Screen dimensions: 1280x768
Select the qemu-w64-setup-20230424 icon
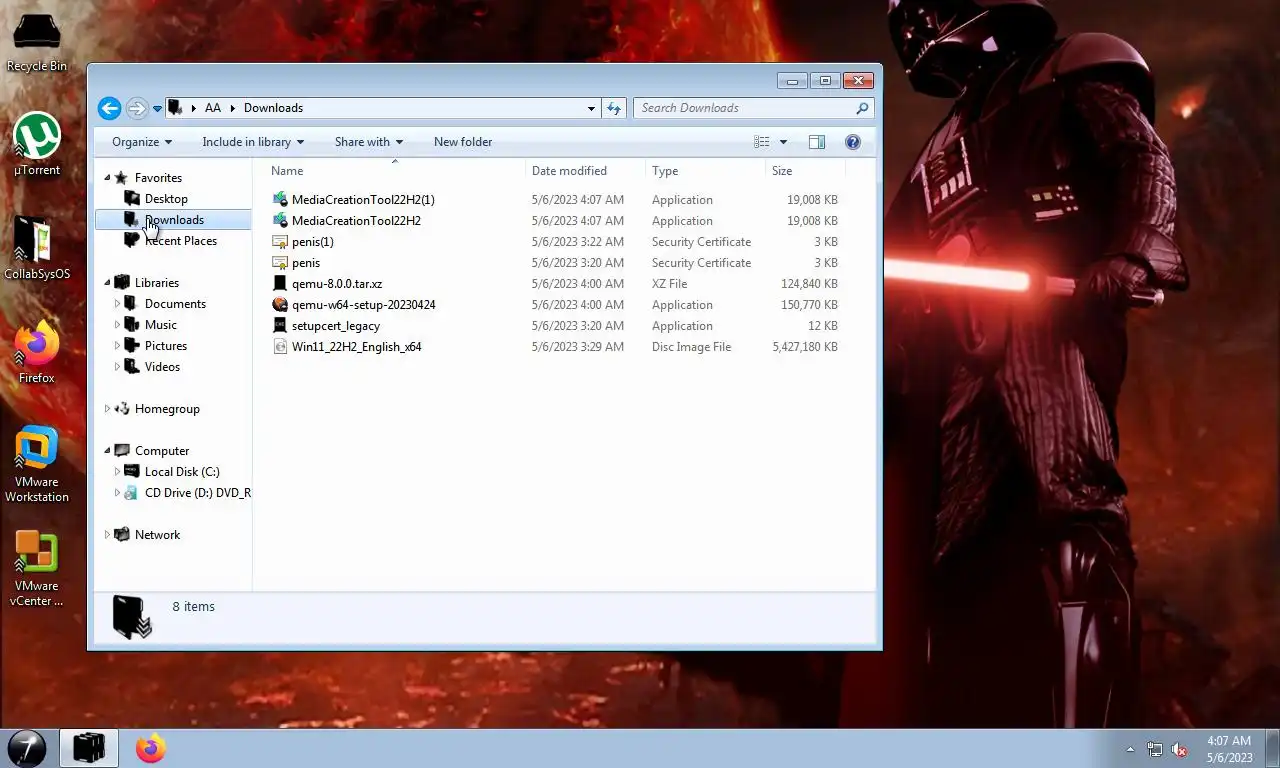(280, 305)
